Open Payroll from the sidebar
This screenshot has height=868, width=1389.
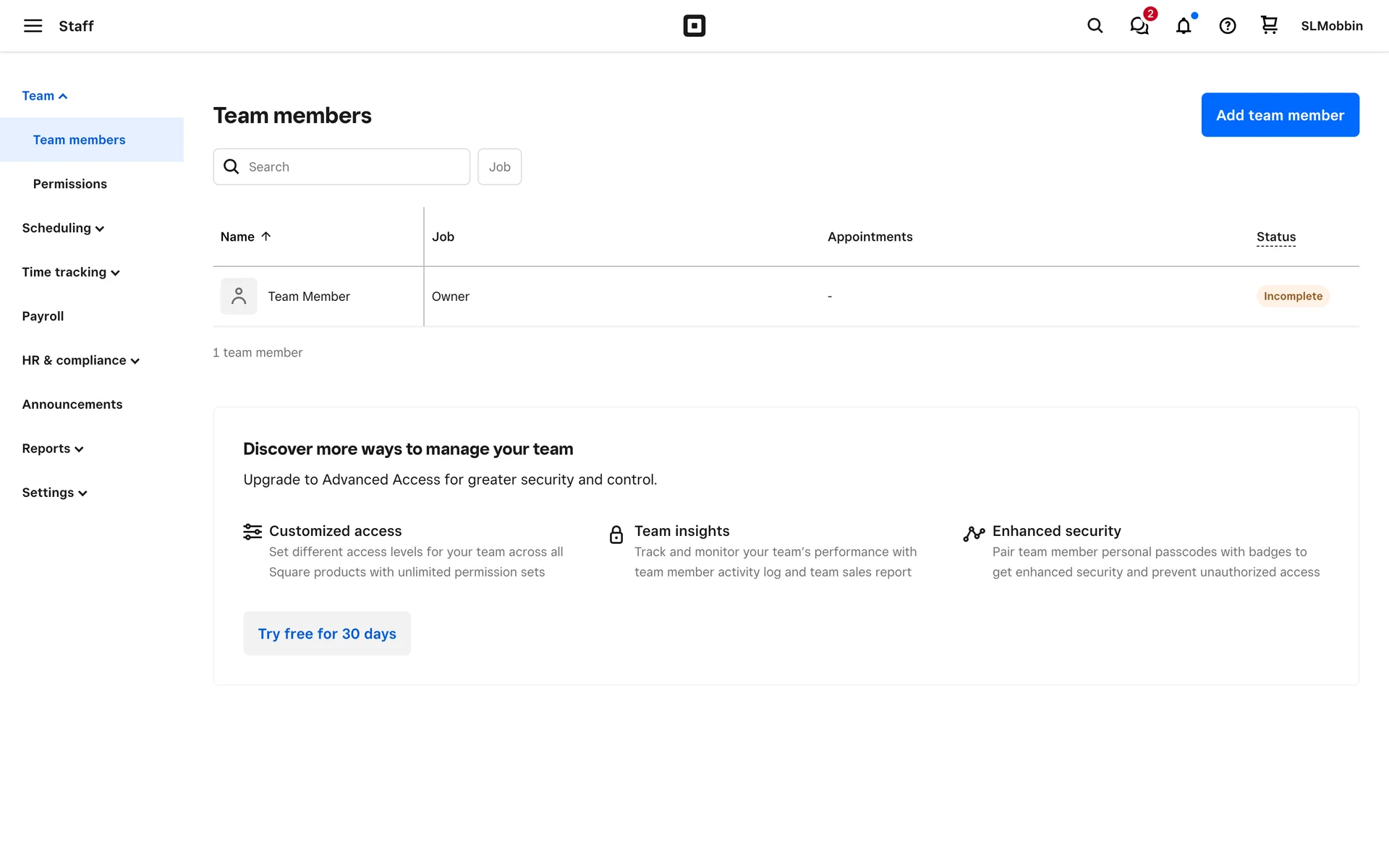43,316
